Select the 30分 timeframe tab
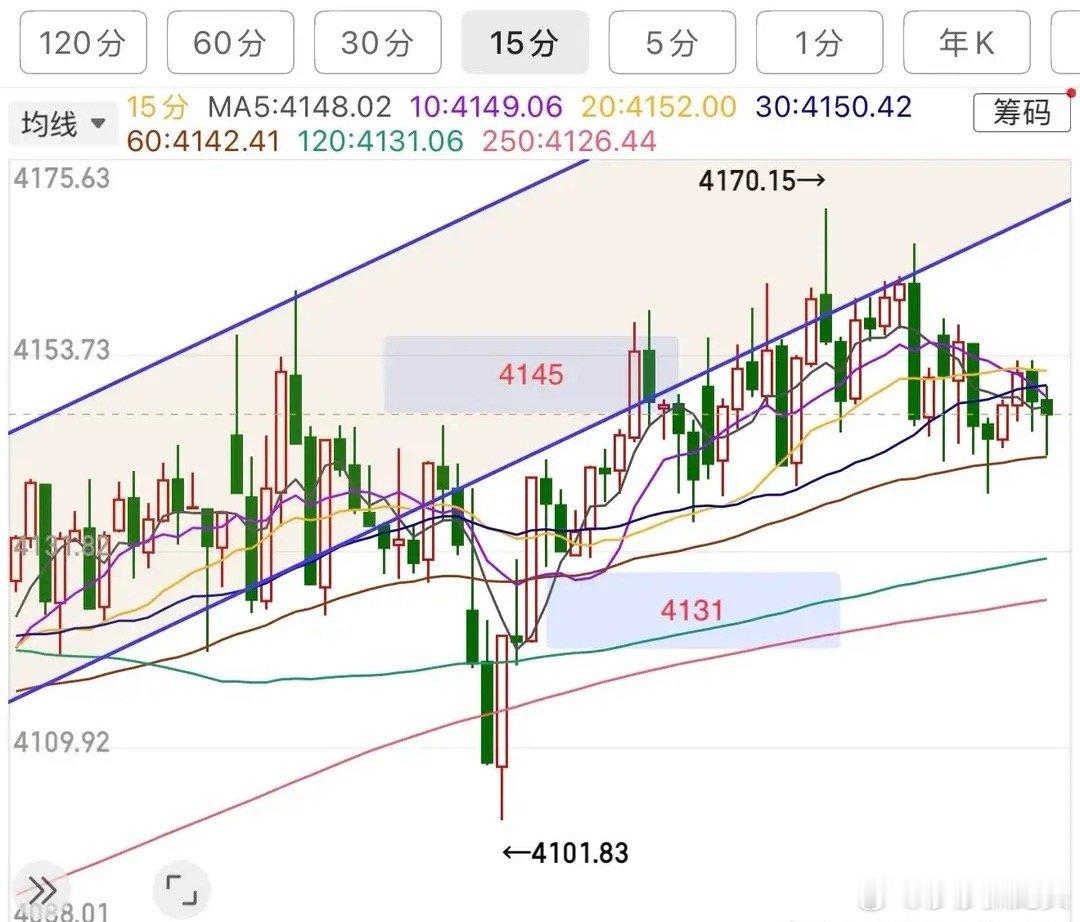 point(377,43)
